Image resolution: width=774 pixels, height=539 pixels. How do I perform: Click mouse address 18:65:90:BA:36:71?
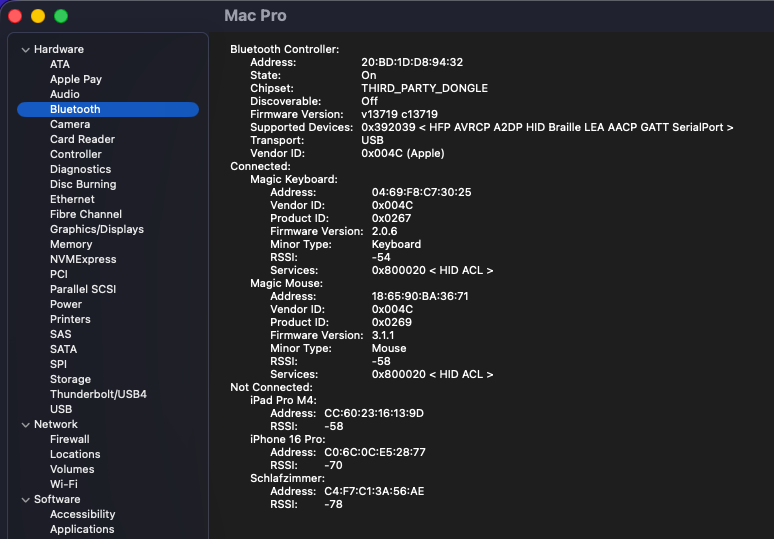coord(420,297)
